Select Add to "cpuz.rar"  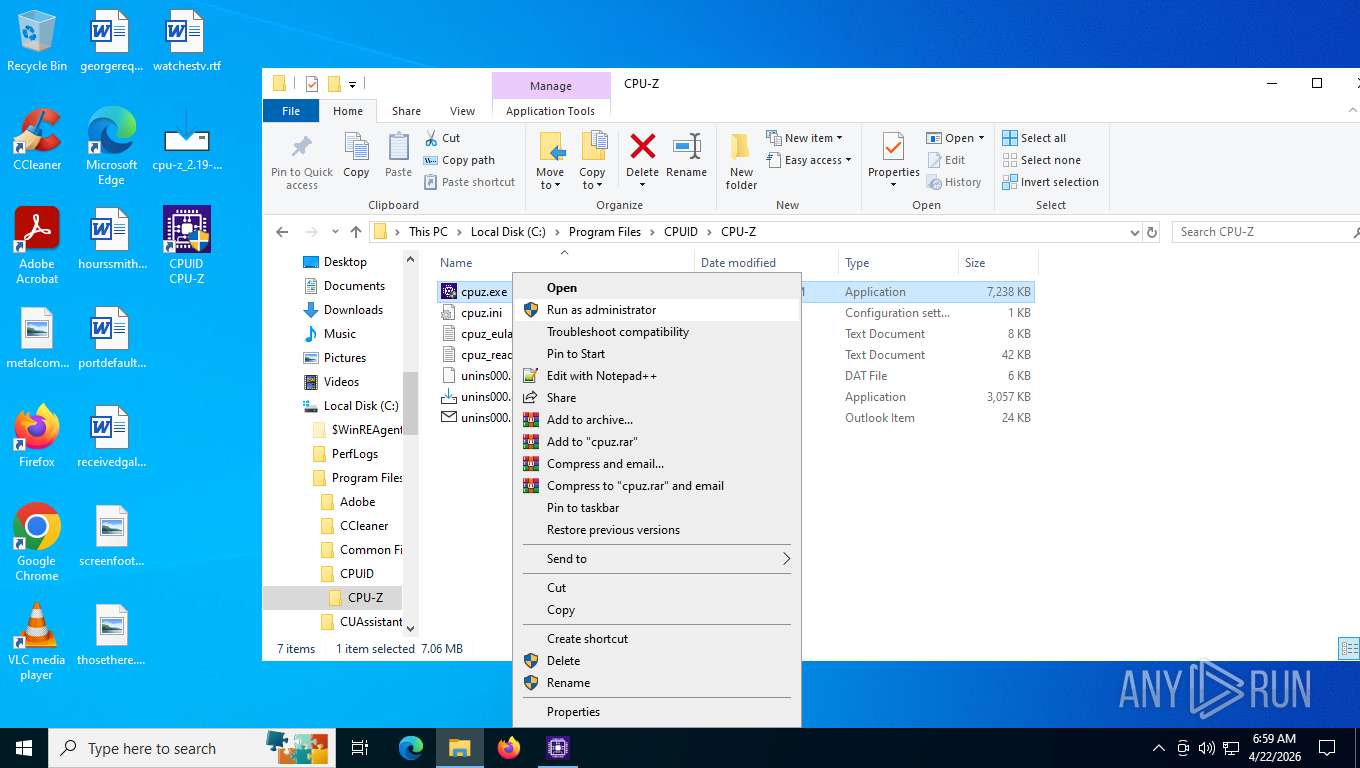click(656, 442)
